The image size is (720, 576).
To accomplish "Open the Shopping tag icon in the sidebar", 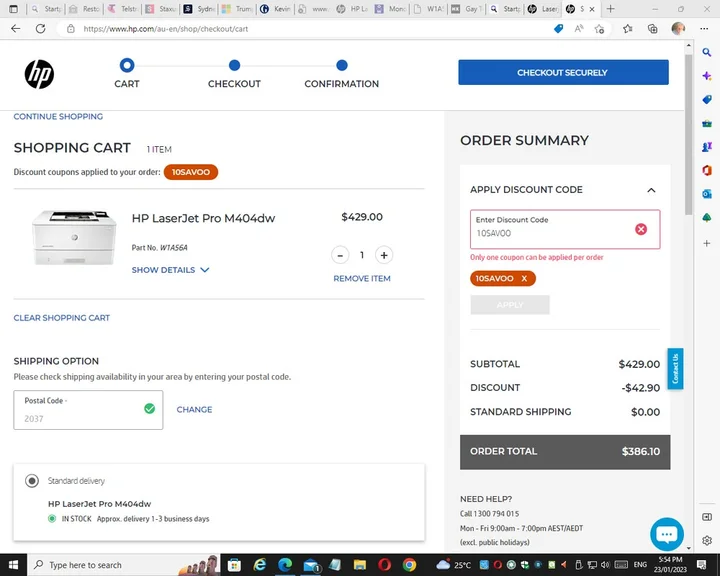I will 707,100.
